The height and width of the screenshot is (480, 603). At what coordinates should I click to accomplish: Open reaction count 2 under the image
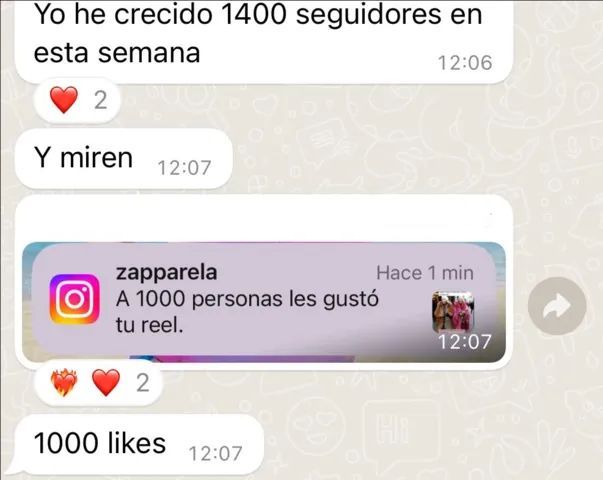[x=143, y=383]
